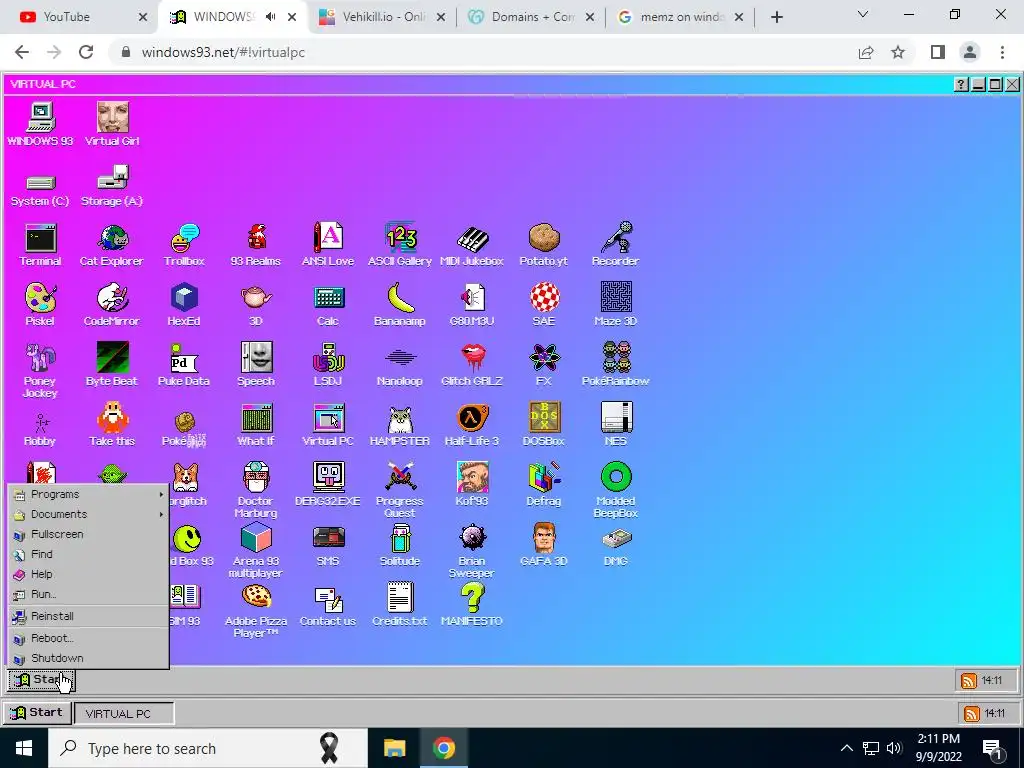Open the RSS feed icon in outer tray
Viewport: 1024px width, 768px height.
972,713
